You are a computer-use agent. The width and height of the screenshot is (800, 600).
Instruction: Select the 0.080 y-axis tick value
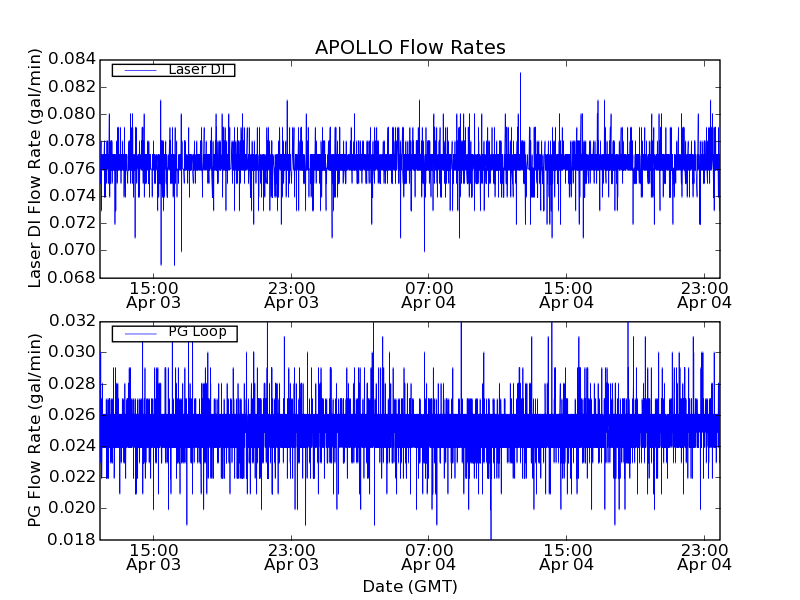[x=72, y=114]
